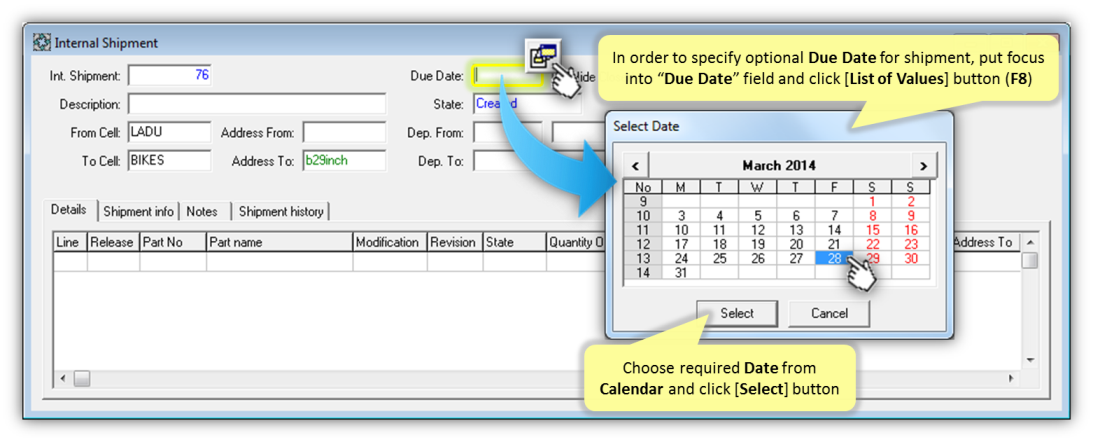
Task: Select March 19 in the calendar
Action: pos(758,245)
